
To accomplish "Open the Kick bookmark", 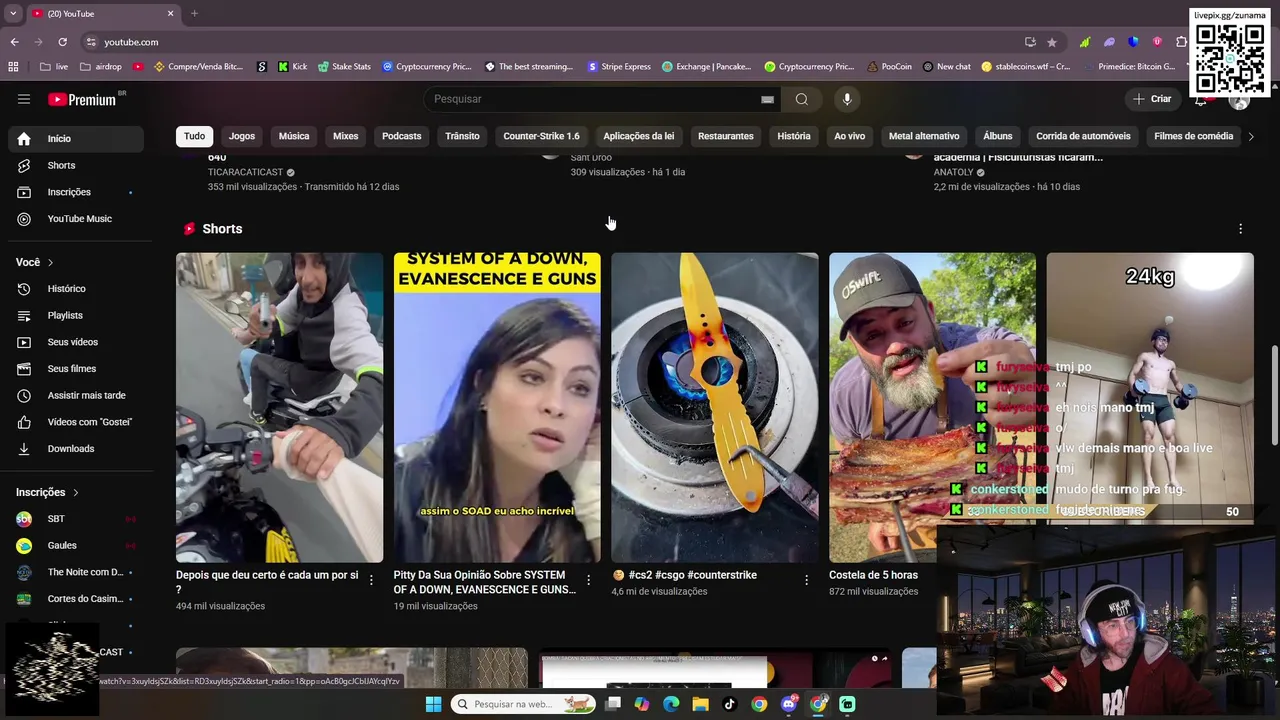I will pyautogui.click(x=292, y=67).
